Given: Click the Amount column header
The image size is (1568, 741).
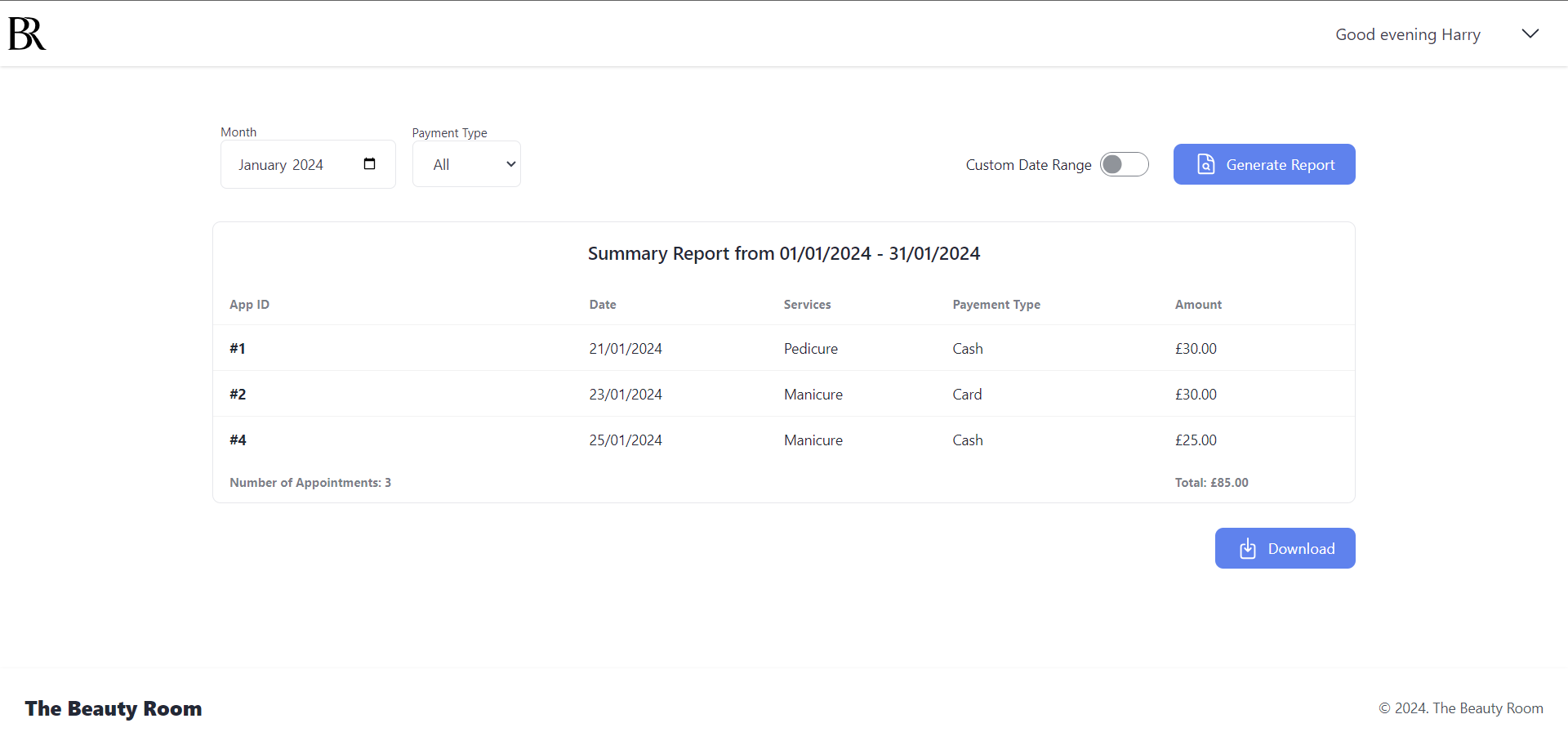Looking at the screenshot, I should [x=1197, y=305].
